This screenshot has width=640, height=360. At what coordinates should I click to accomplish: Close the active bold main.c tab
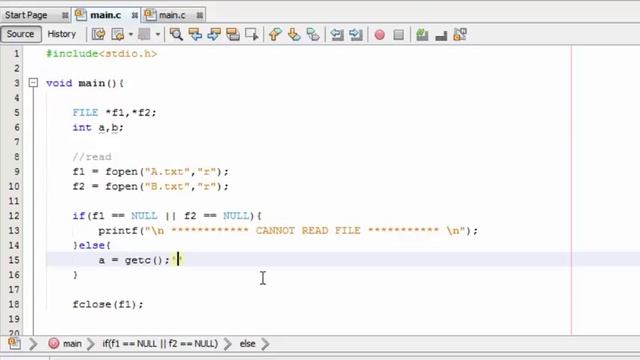(134, 16)
